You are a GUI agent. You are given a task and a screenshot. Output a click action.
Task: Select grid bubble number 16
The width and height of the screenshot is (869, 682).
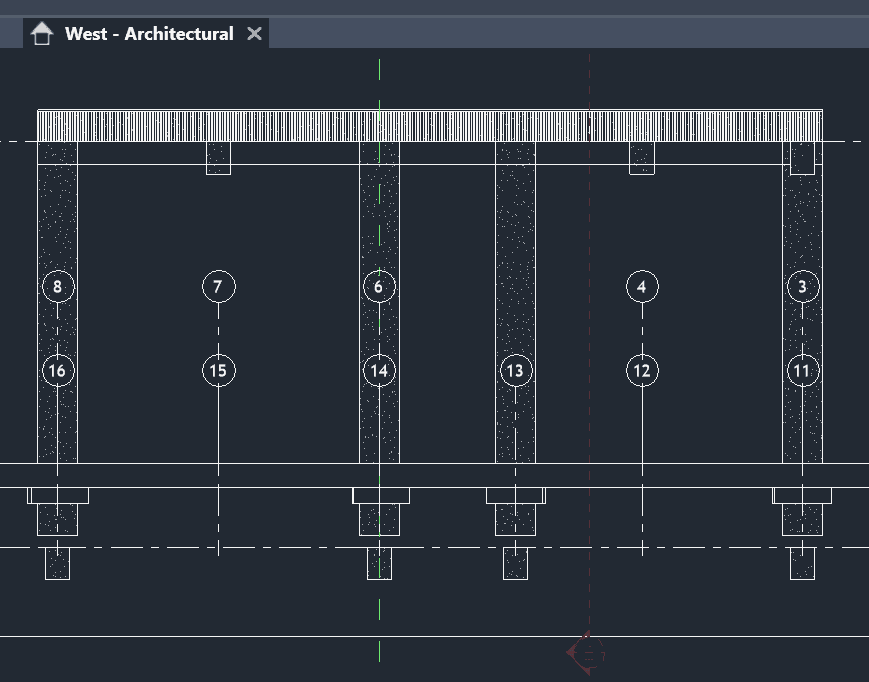(57, 371)
